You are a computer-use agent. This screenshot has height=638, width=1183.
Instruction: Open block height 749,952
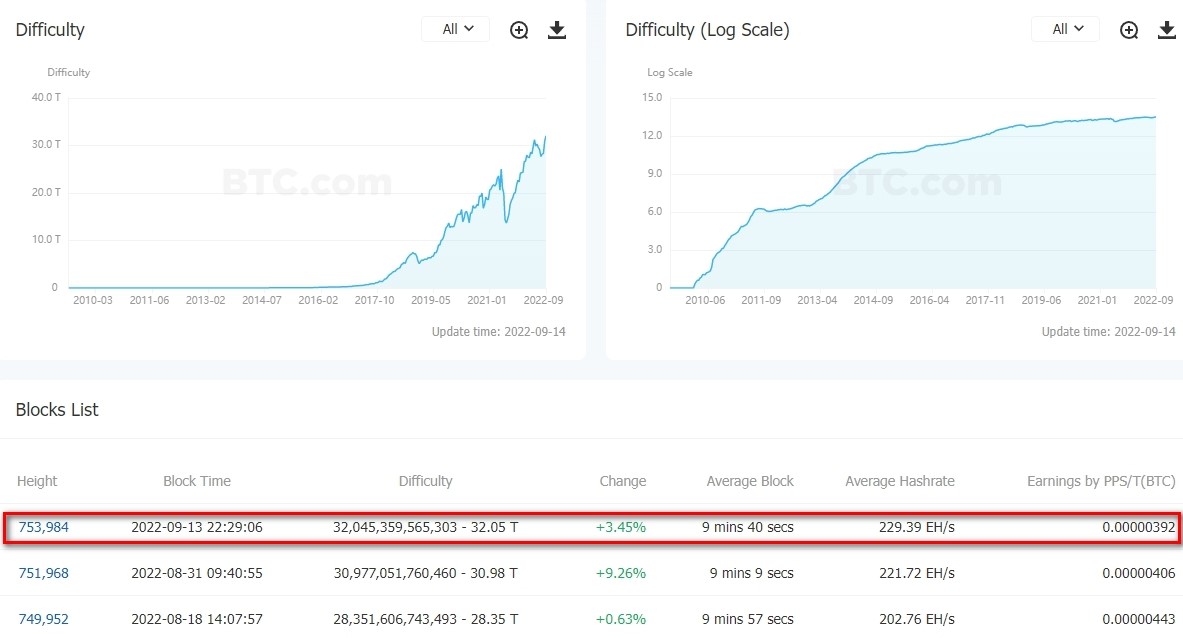coord(43,619)
